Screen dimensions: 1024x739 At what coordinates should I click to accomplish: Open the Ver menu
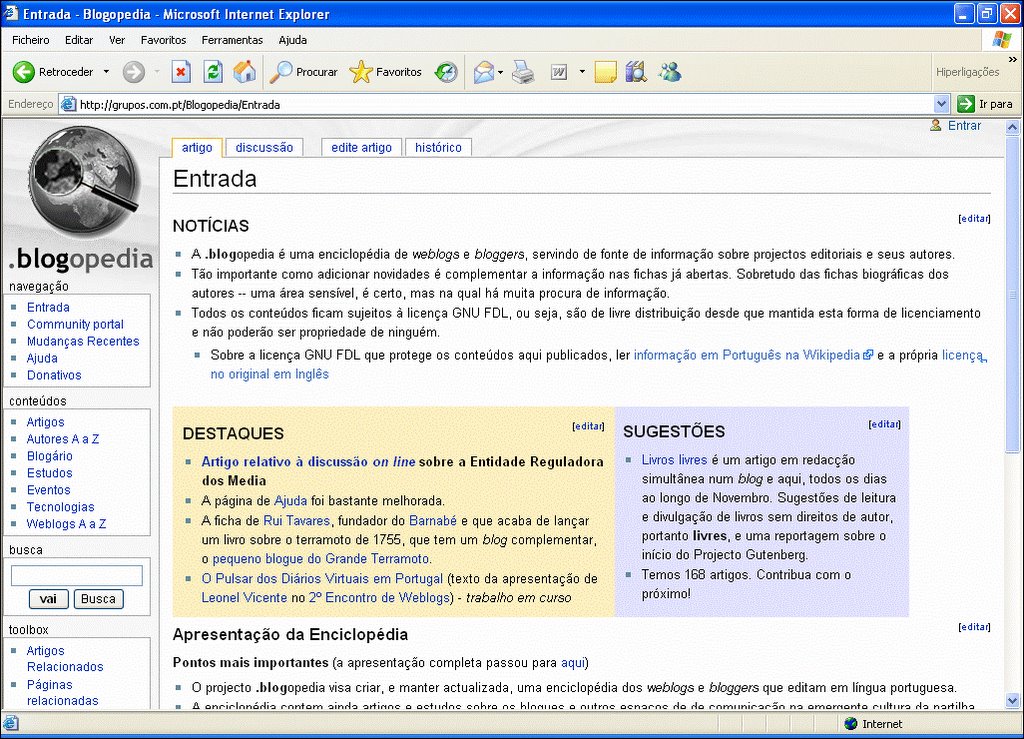coord(117,40)
